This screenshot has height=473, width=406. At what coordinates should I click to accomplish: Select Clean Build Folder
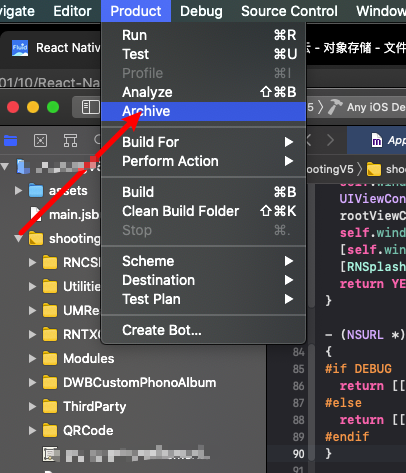point(203,211)
